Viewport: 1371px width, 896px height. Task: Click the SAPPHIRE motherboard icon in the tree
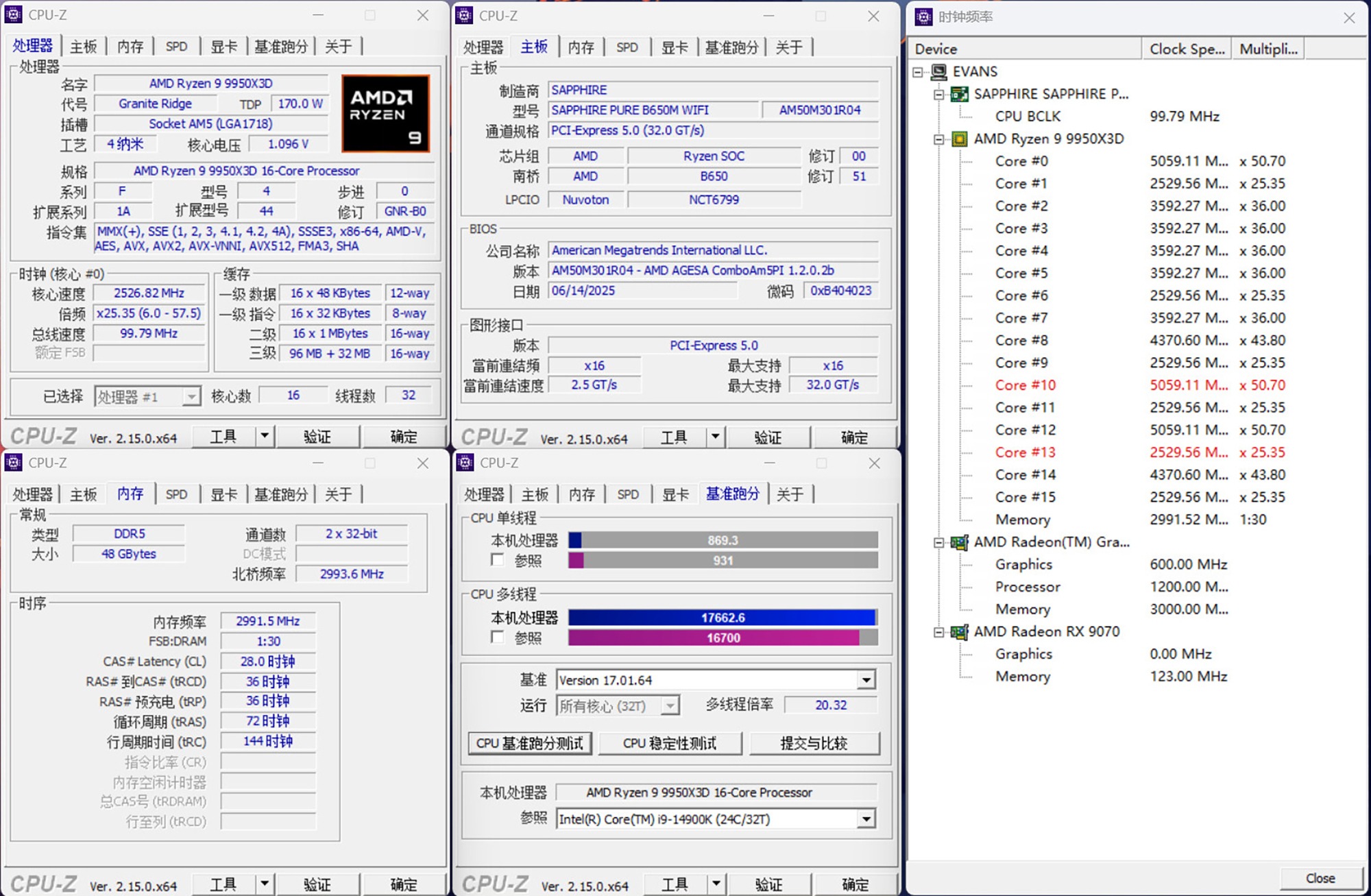[960, 94]
